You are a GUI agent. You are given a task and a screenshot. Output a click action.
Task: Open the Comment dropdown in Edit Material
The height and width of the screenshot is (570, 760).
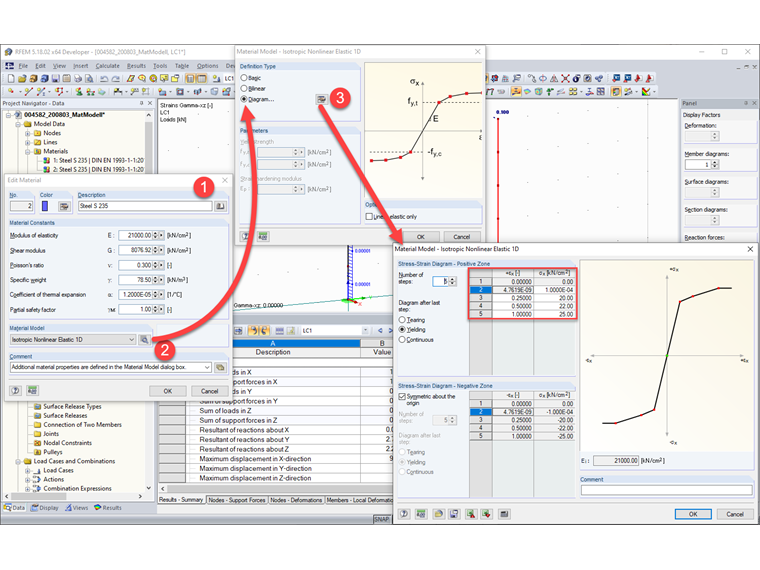click(207, 367)
